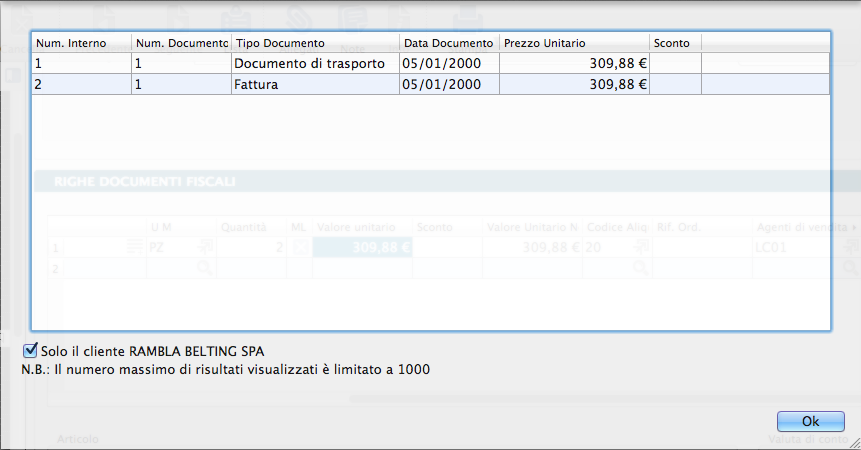Click the date cell in Fattura row

(x=449, y=85)
